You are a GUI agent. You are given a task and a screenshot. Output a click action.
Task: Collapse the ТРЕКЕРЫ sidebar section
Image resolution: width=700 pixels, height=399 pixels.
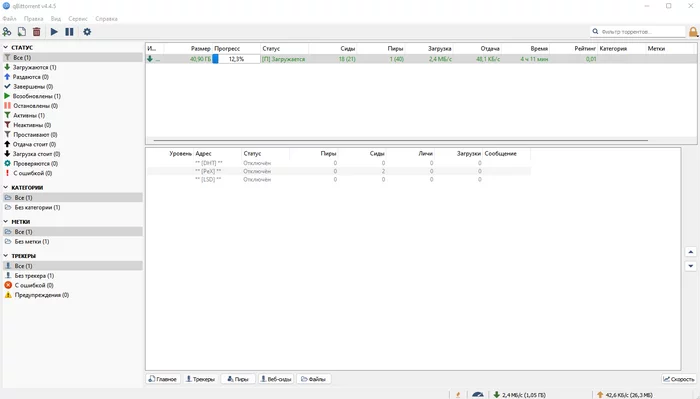(6, 256)
